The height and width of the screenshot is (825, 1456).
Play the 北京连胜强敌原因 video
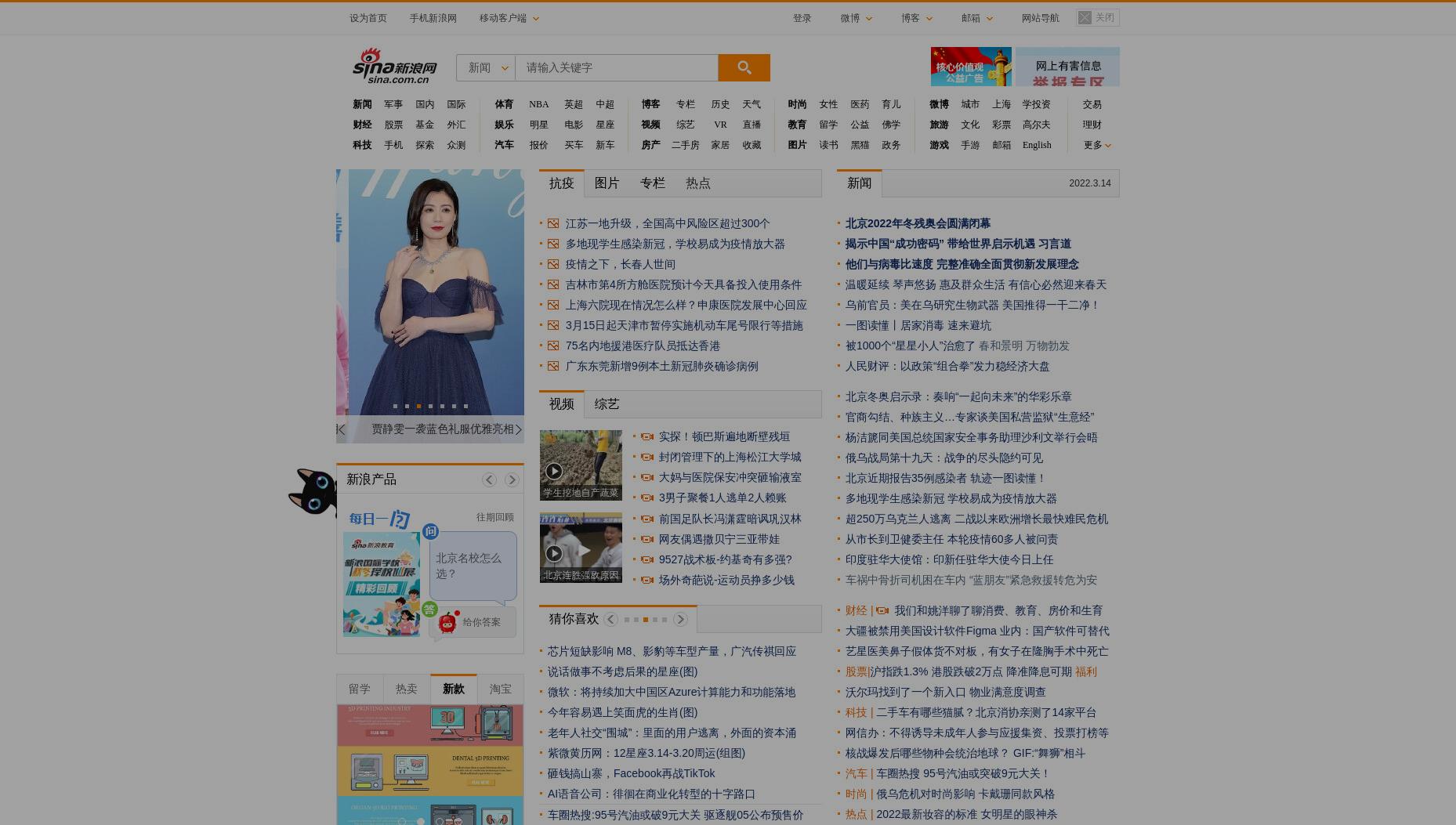581,548
